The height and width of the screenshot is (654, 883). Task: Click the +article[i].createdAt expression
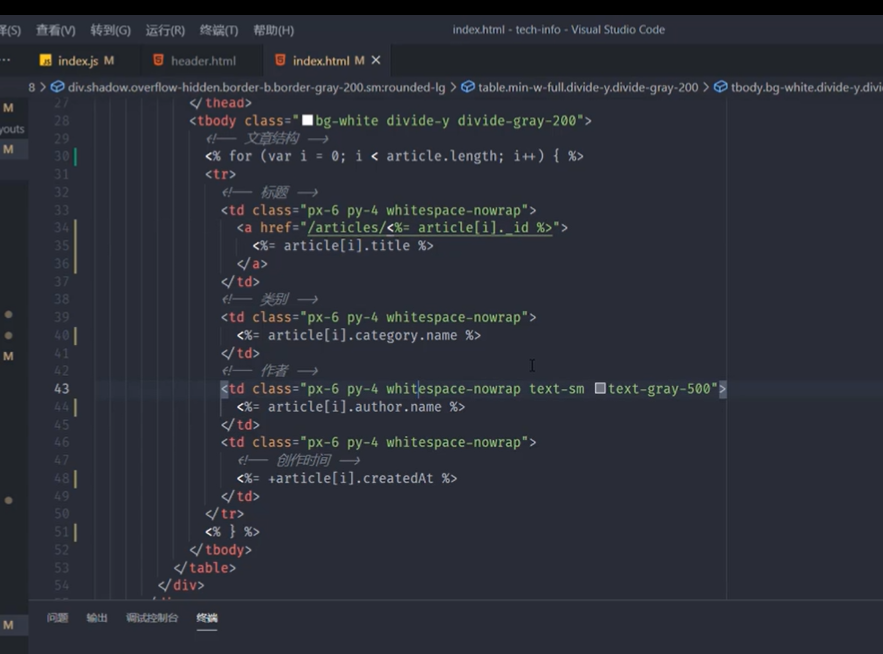point(347,478)
